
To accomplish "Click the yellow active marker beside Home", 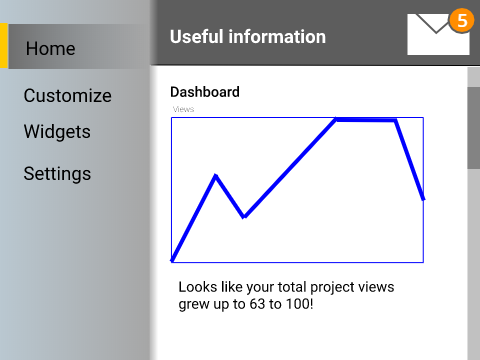I will tap(4, 46).
